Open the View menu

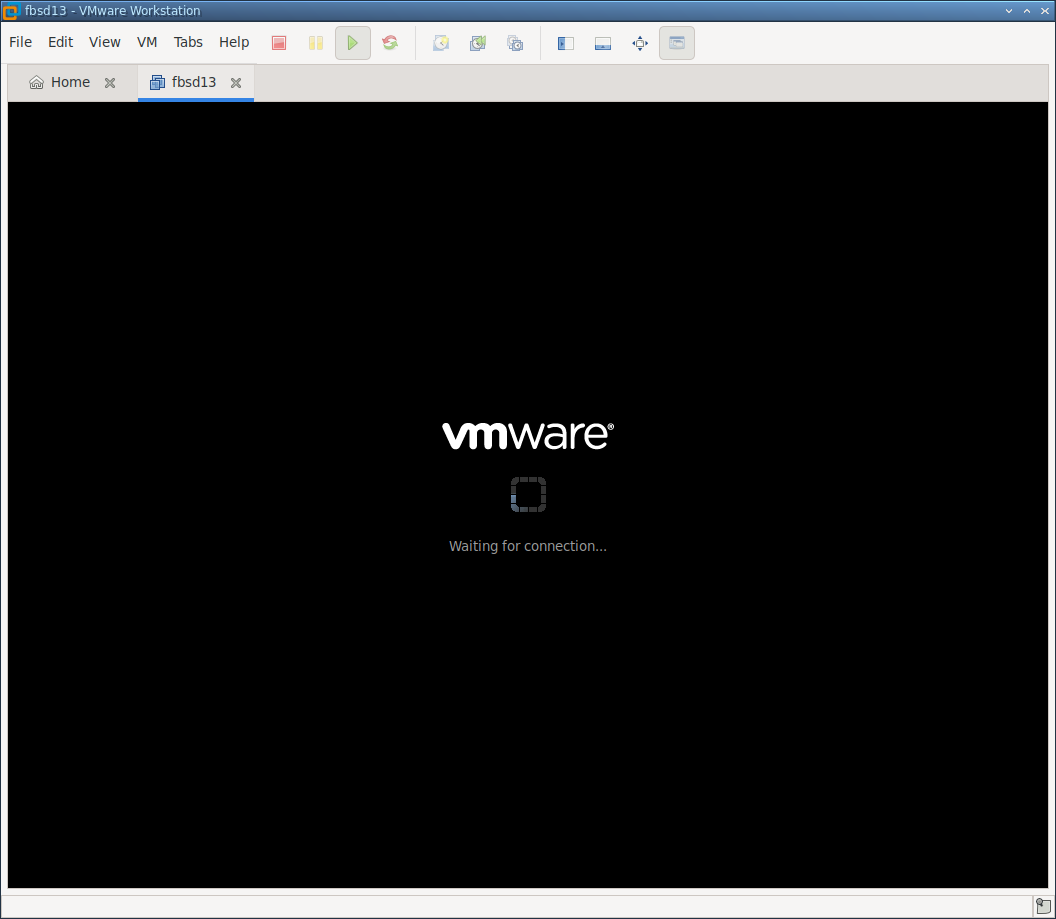(x=104, y=42)
